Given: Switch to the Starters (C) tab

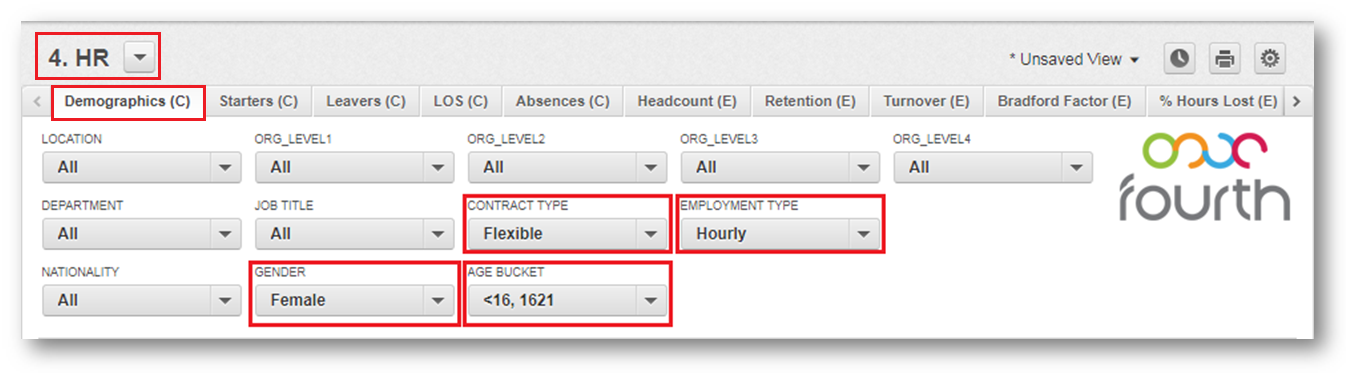Looking at the screenshot, I should coord(258,101).
